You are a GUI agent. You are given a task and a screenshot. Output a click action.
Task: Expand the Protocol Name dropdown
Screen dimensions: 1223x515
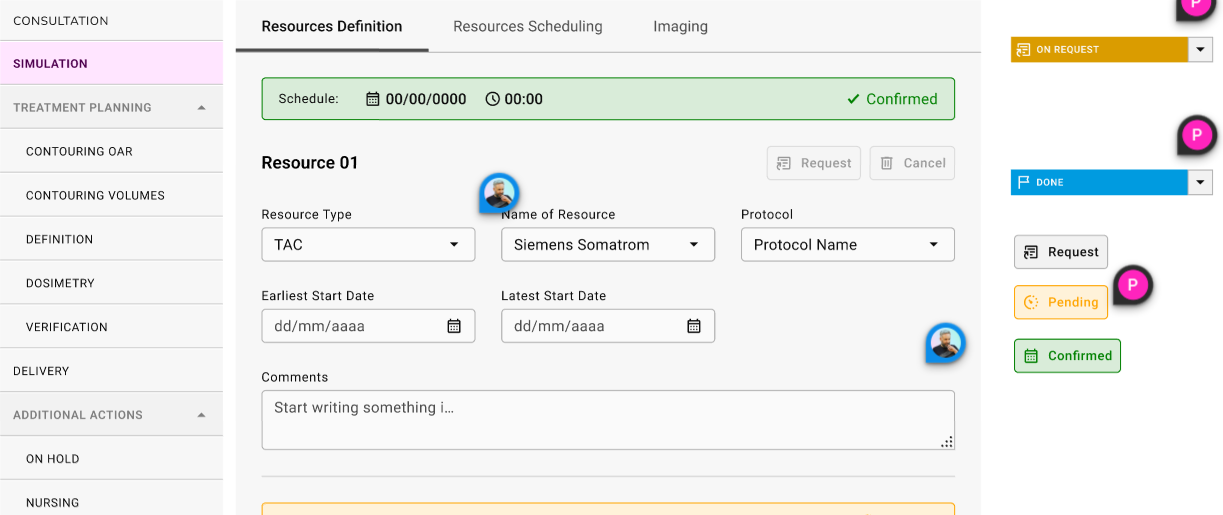click(847, 245)
